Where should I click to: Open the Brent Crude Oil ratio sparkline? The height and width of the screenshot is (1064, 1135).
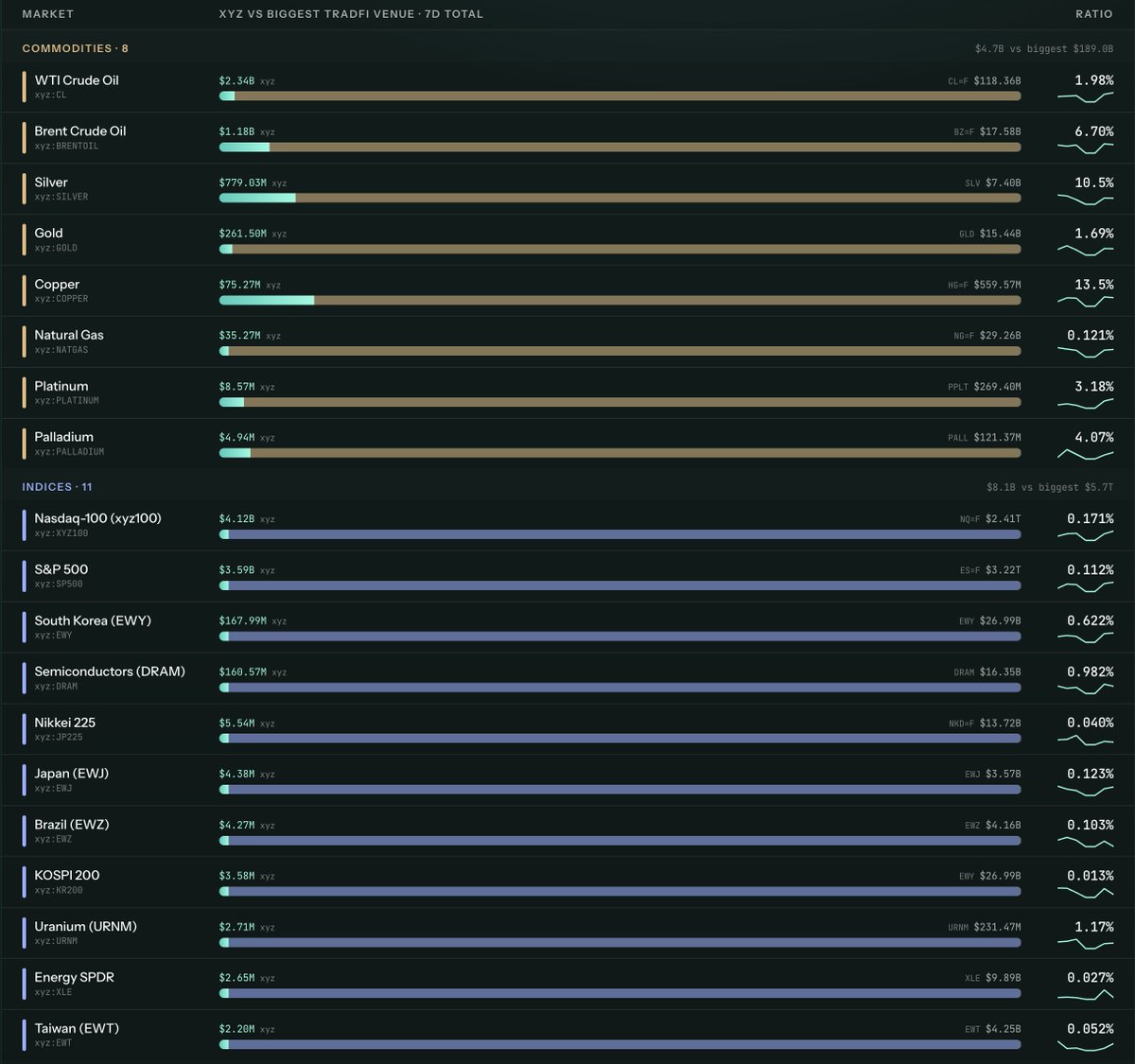(1086, 148)
